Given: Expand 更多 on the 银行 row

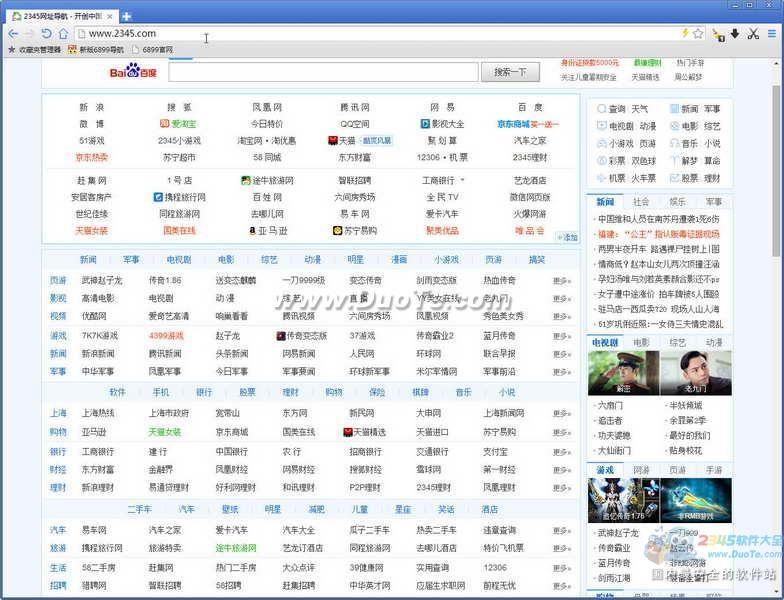Looking at the screenshot, I should 562,452.
